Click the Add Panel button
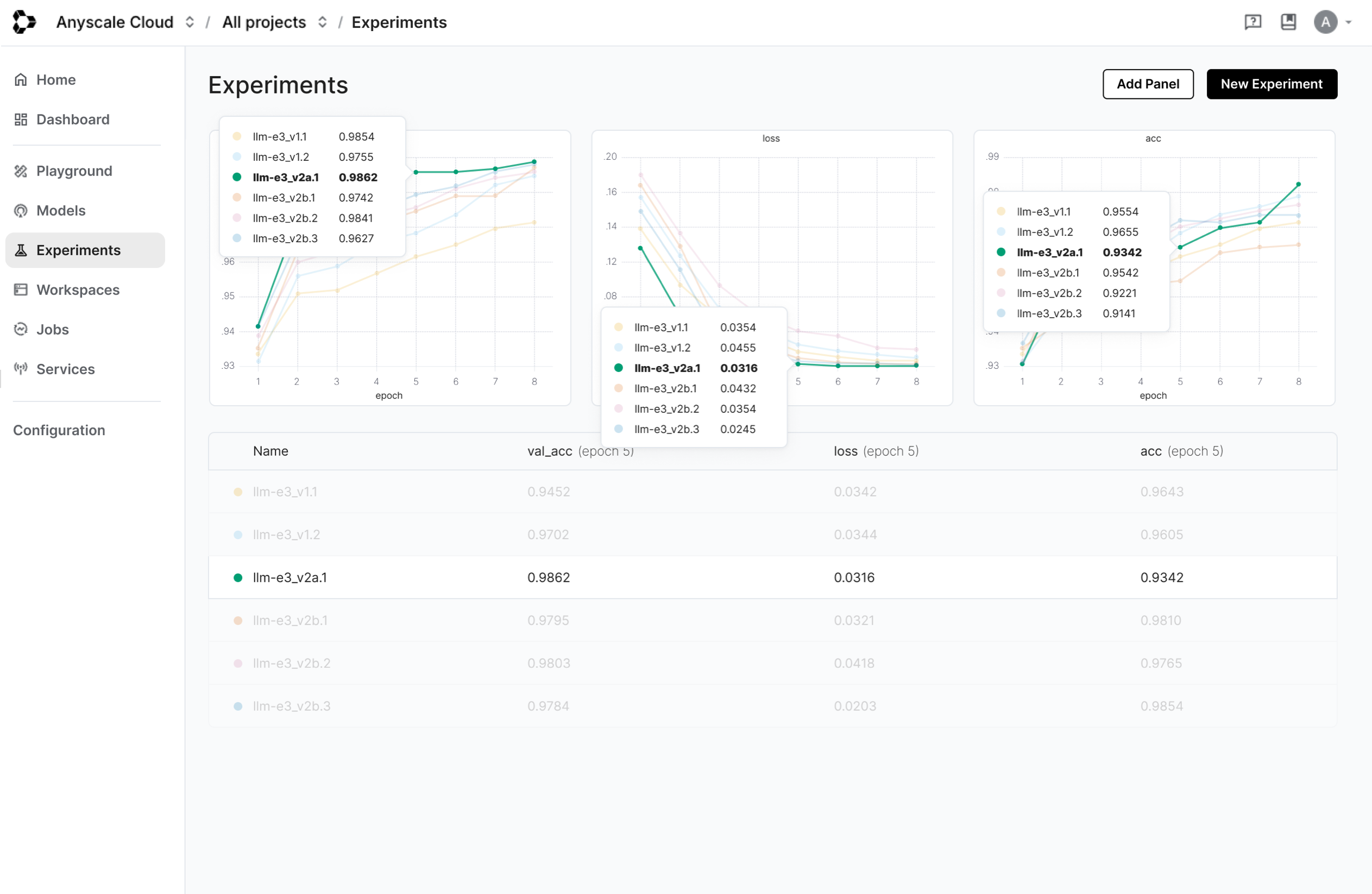 pos(1147,84)
